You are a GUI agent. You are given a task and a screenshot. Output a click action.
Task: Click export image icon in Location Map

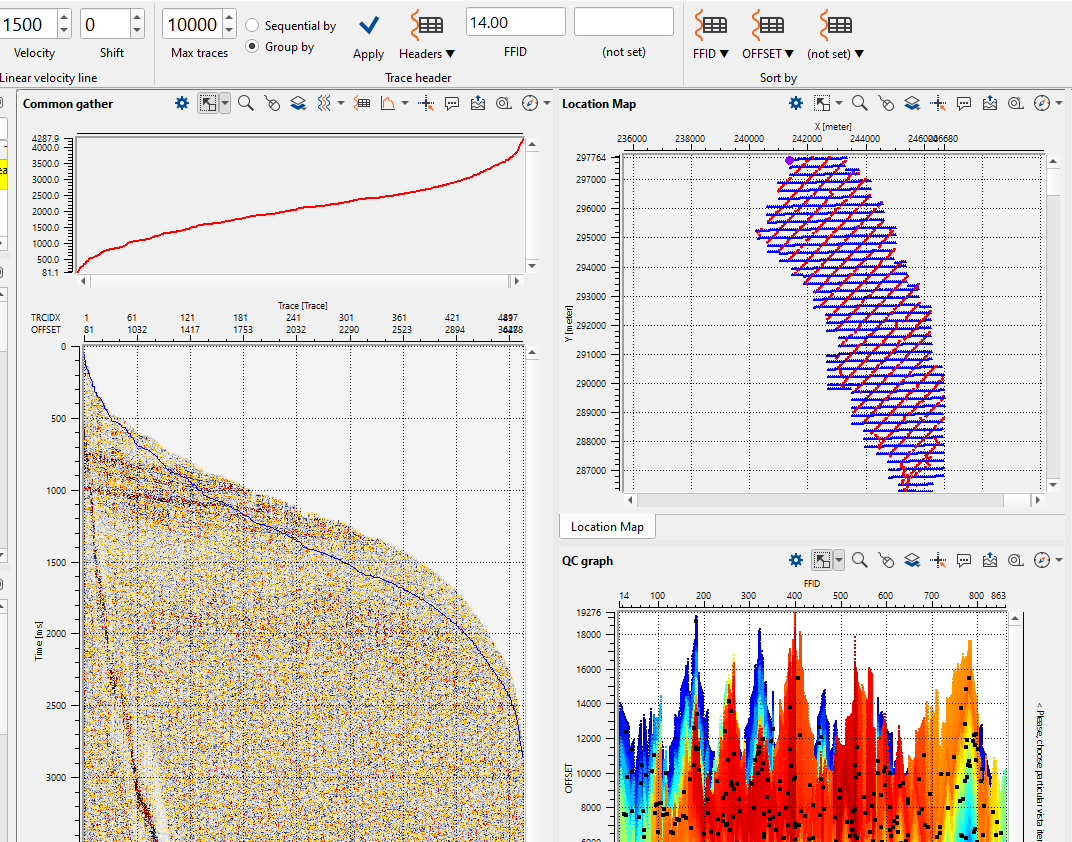point(990,103)
